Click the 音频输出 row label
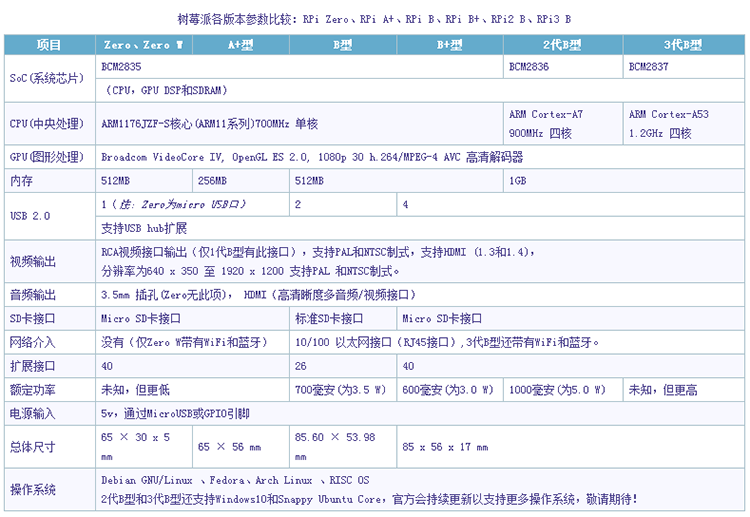This screenshot has width=750, height=517. click(50, 295)
